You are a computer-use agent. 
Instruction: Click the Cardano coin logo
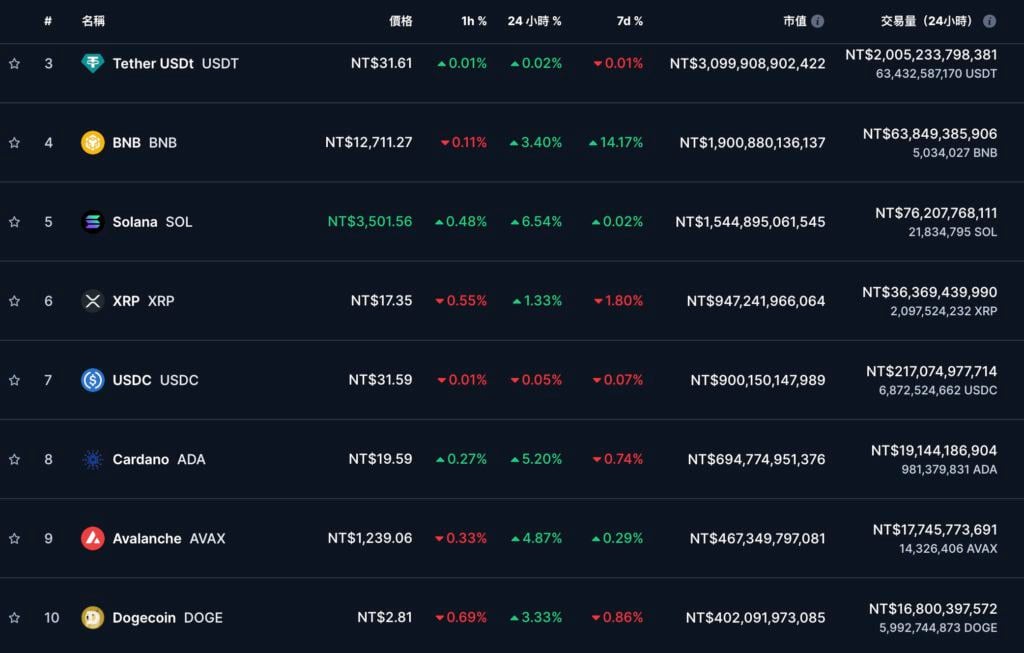coord(92,459)
